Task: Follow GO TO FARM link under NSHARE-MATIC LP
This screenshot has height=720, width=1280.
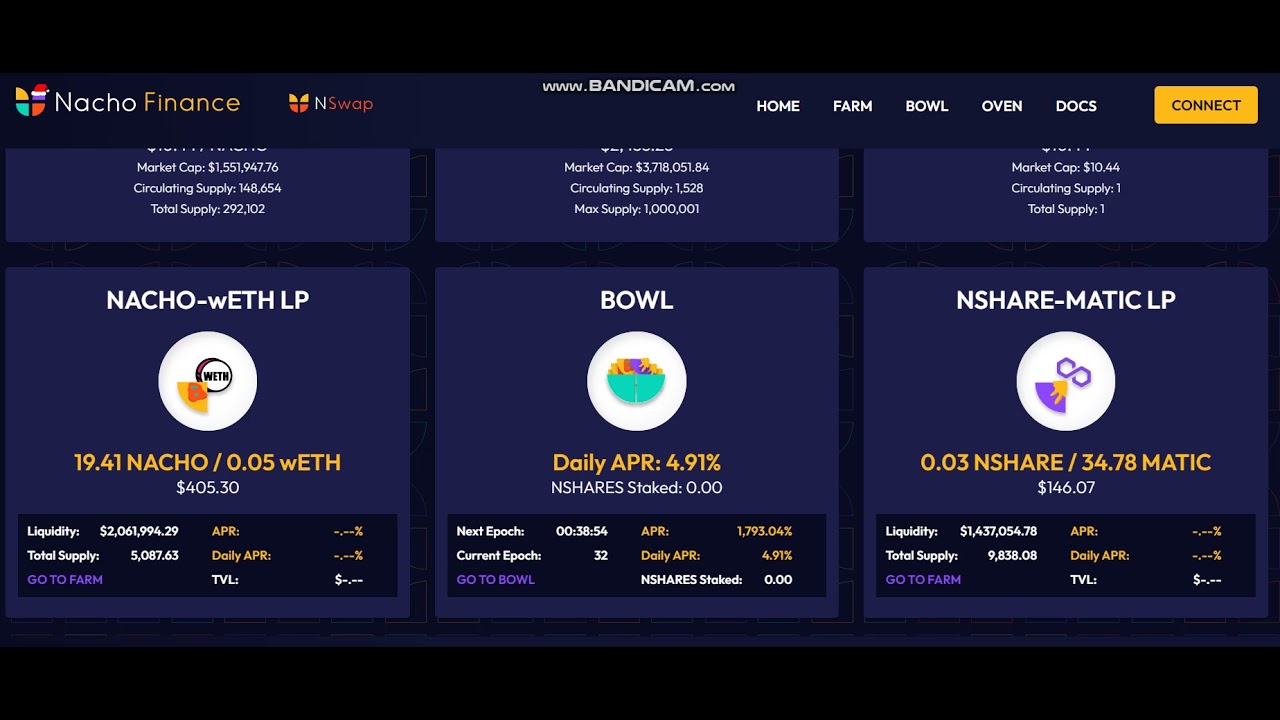Action: coord(923,580)
